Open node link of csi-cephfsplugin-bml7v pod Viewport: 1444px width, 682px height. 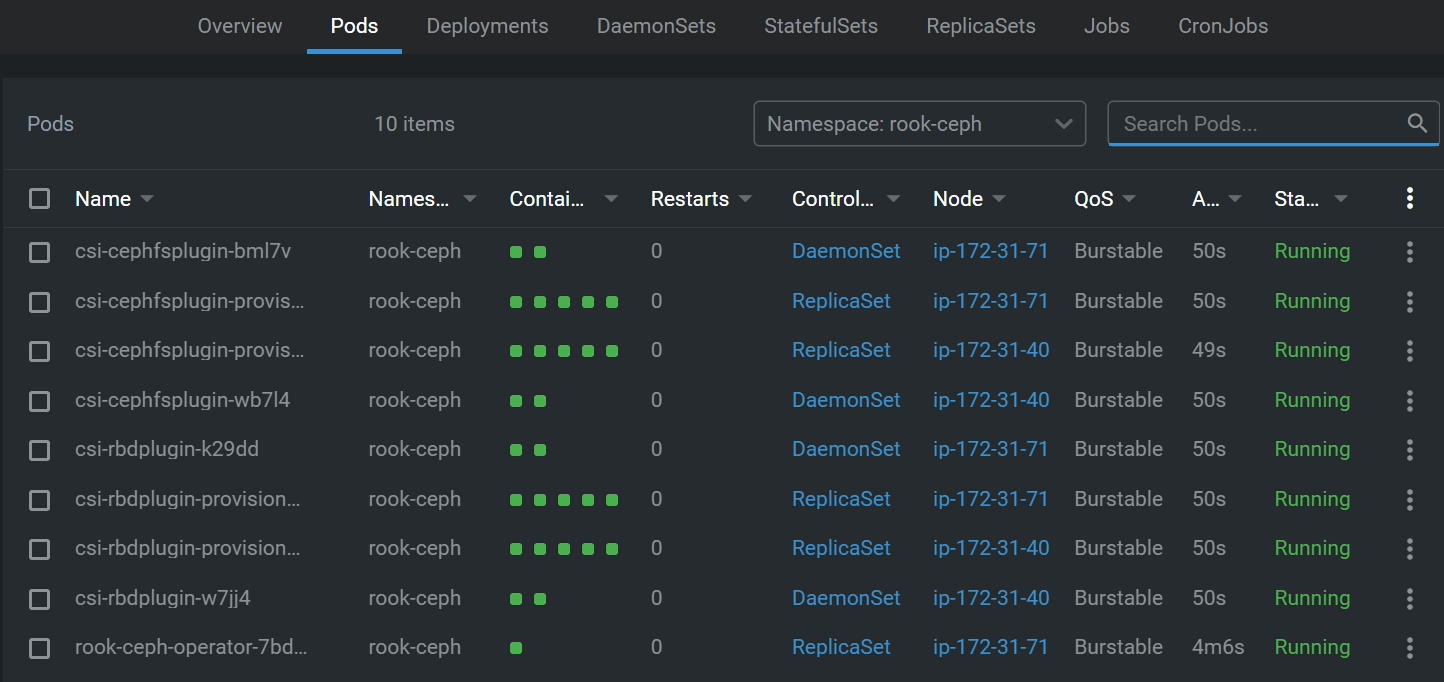pos(990,252)
